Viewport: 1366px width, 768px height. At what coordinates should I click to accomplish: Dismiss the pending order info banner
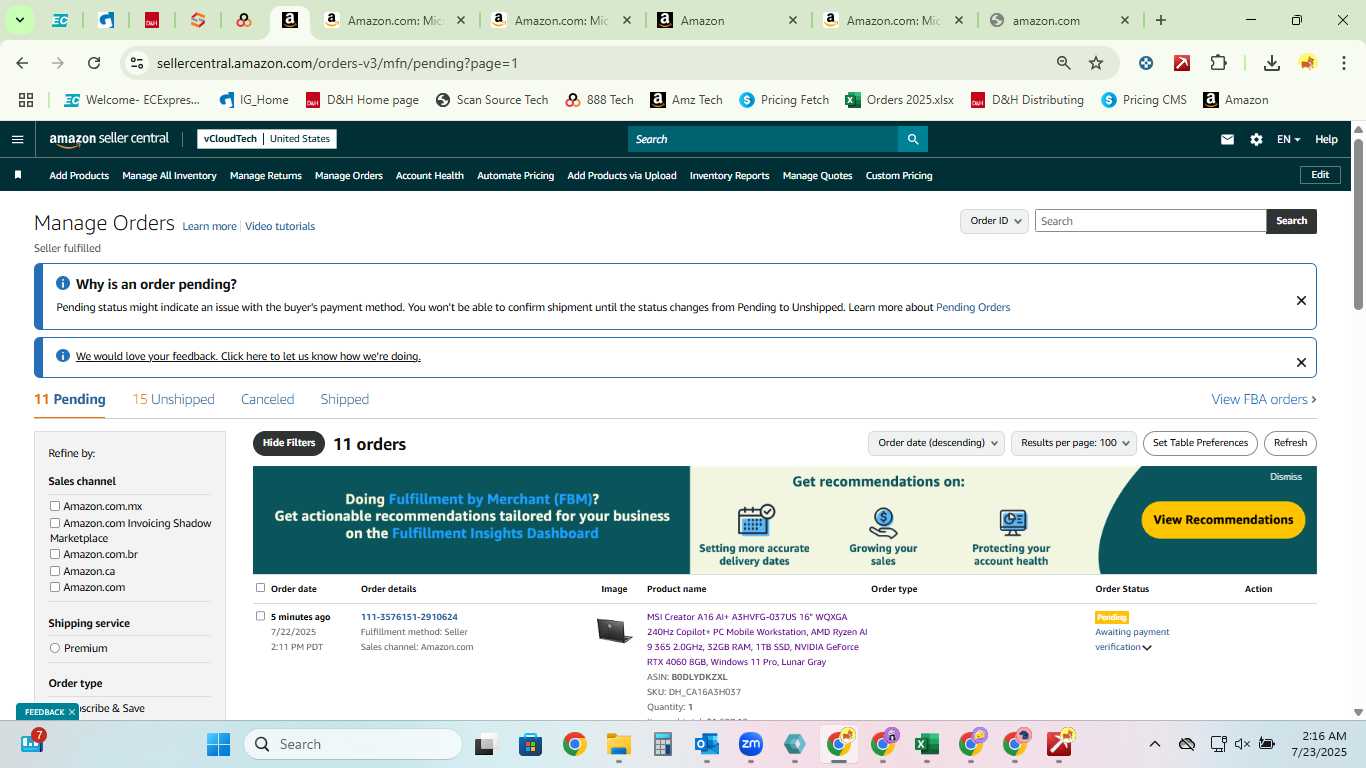click(x=1301, y=300)
